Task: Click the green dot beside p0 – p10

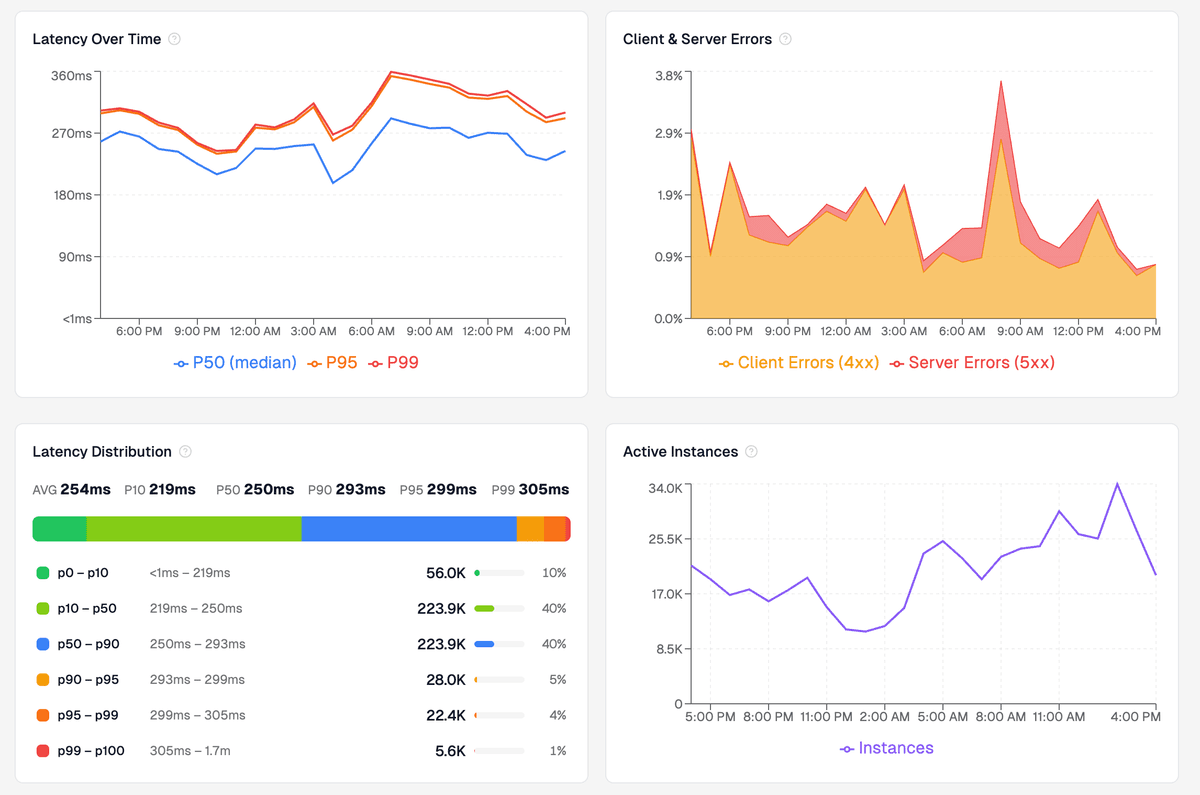Action: click(40, 573)
